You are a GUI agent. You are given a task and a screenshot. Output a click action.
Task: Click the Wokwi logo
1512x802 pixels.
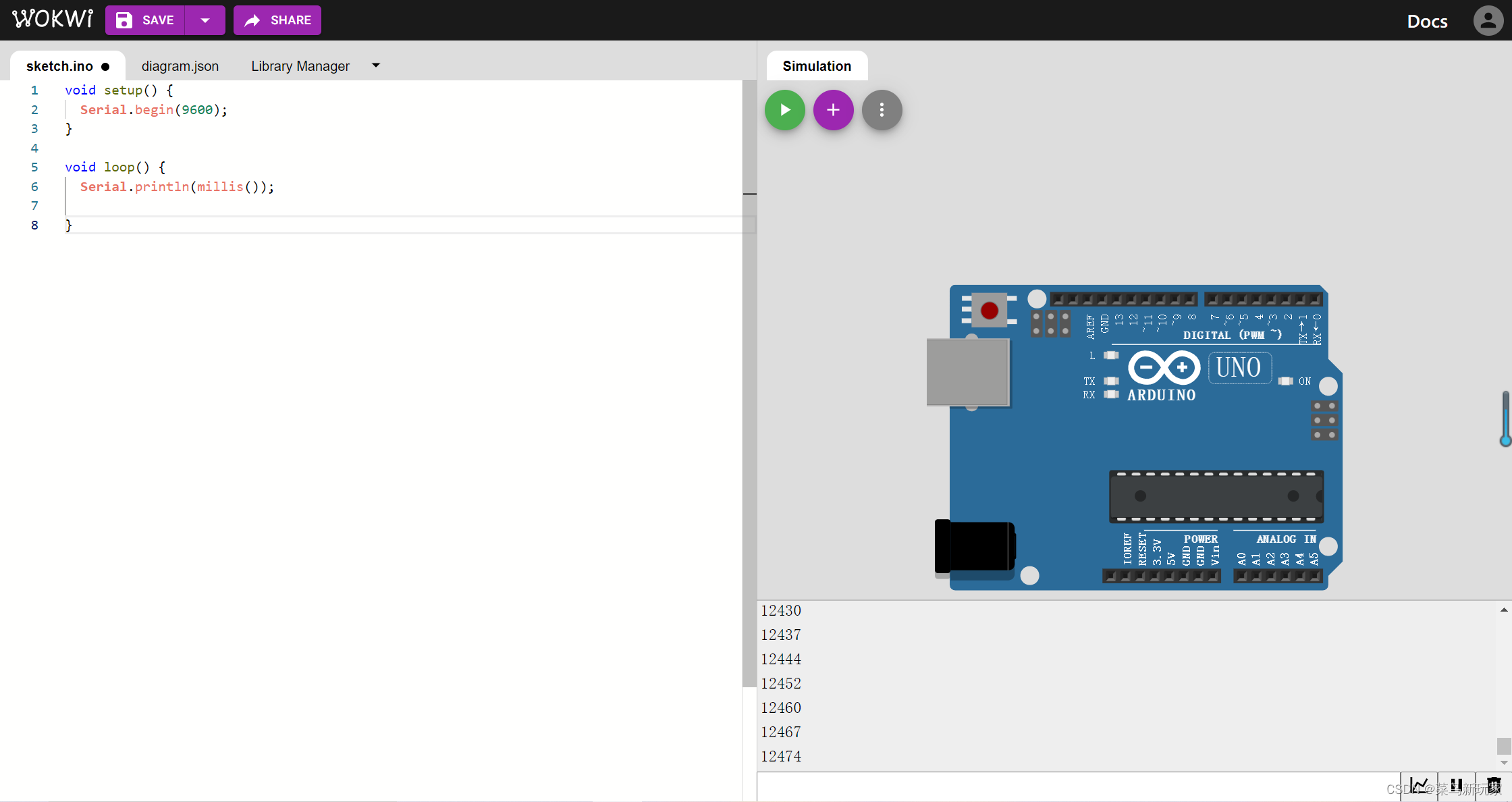[x=53, y=19]
